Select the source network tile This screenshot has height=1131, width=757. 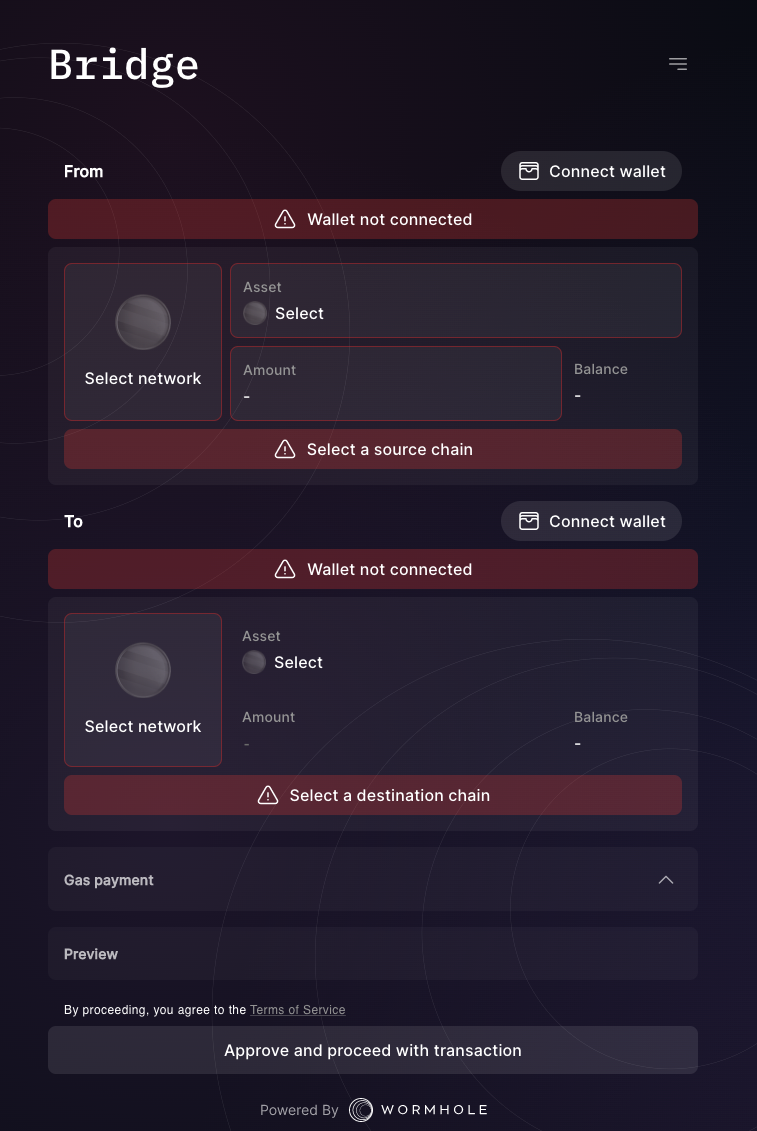(x=143, y=341)
